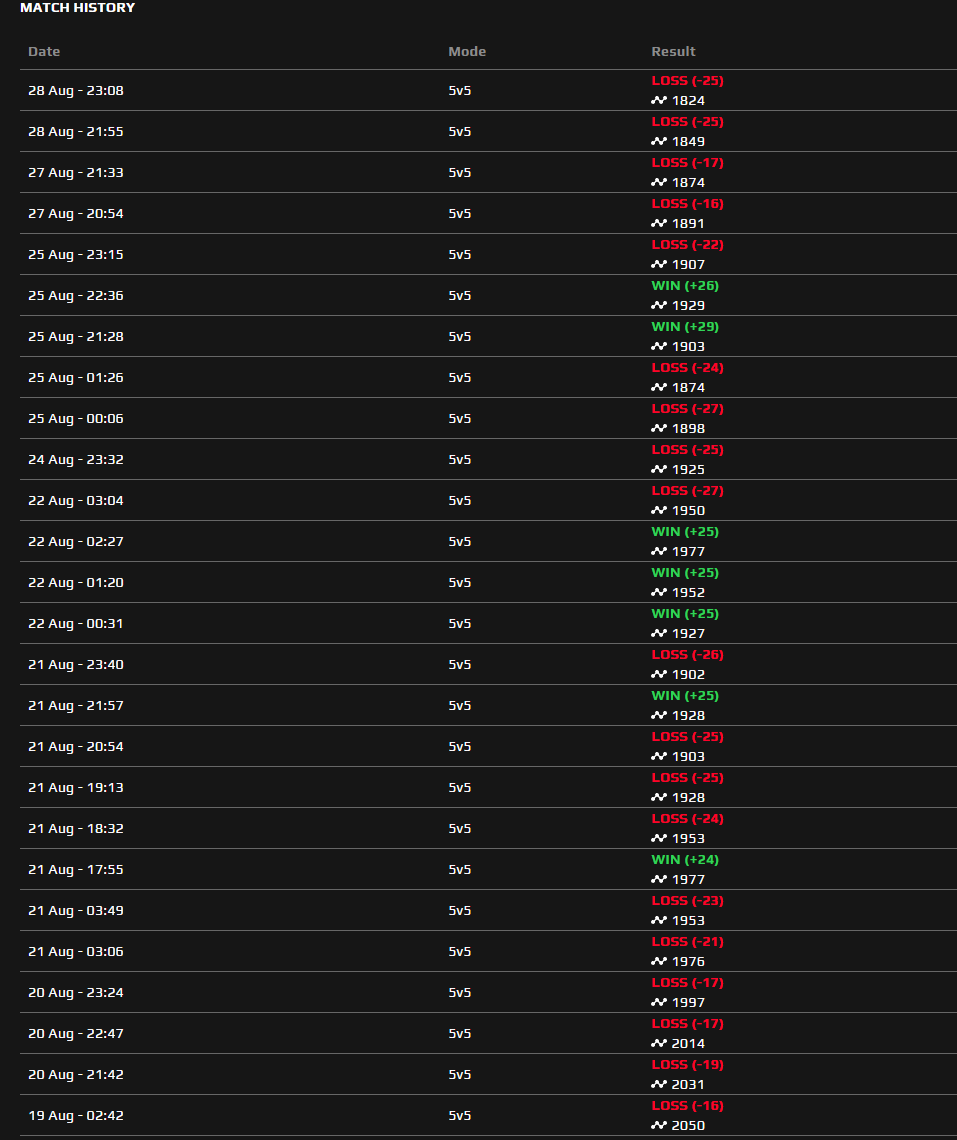Click 5v5 mode in 28 Aug 23:08 row
Screen dimensions: 957x1140
pyautogui.click(x=460, y=91)
